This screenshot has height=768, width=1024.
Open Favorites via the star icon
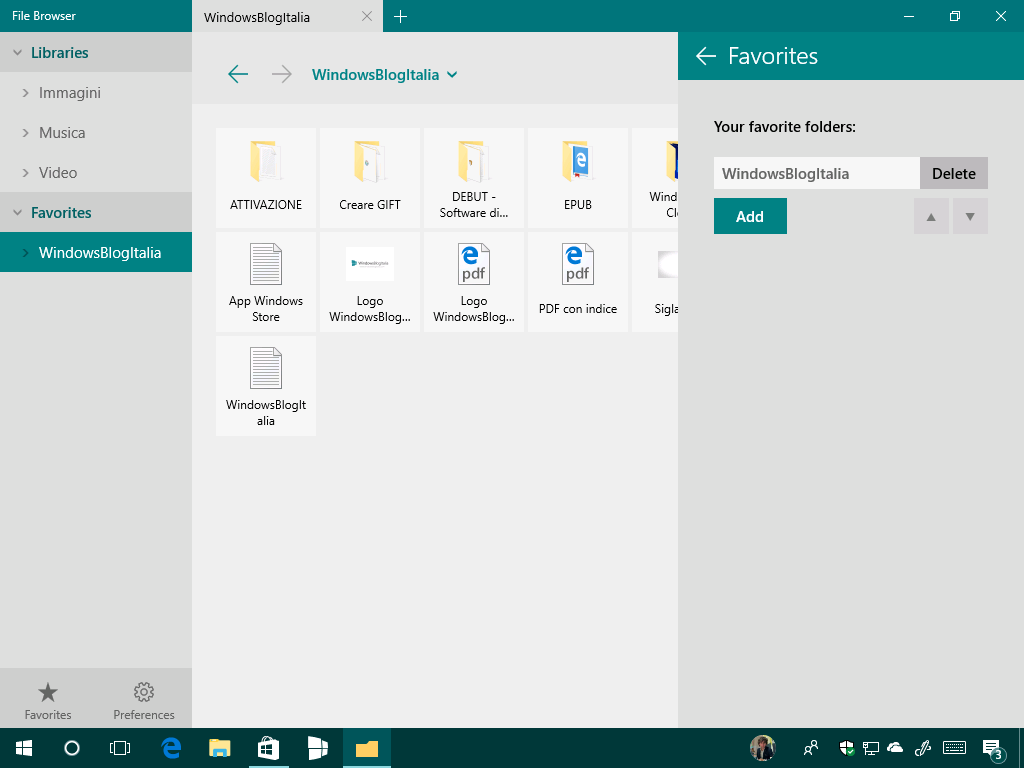pos(48,700)
